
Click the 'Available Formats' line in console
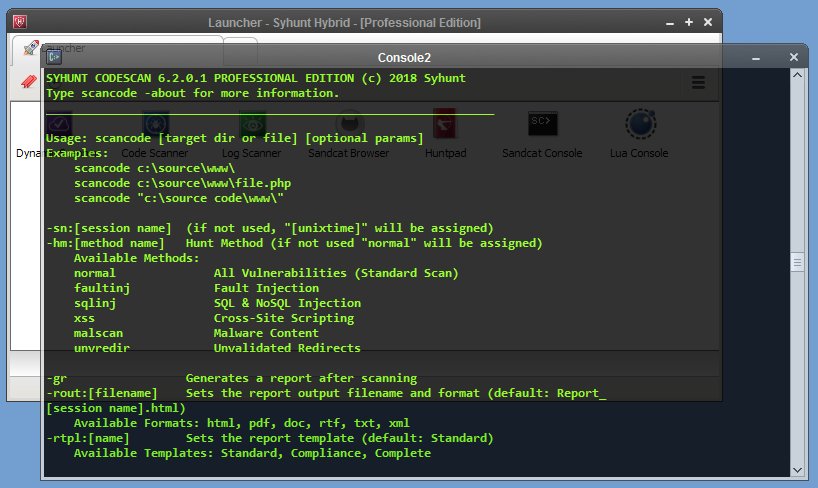(242, 423)
